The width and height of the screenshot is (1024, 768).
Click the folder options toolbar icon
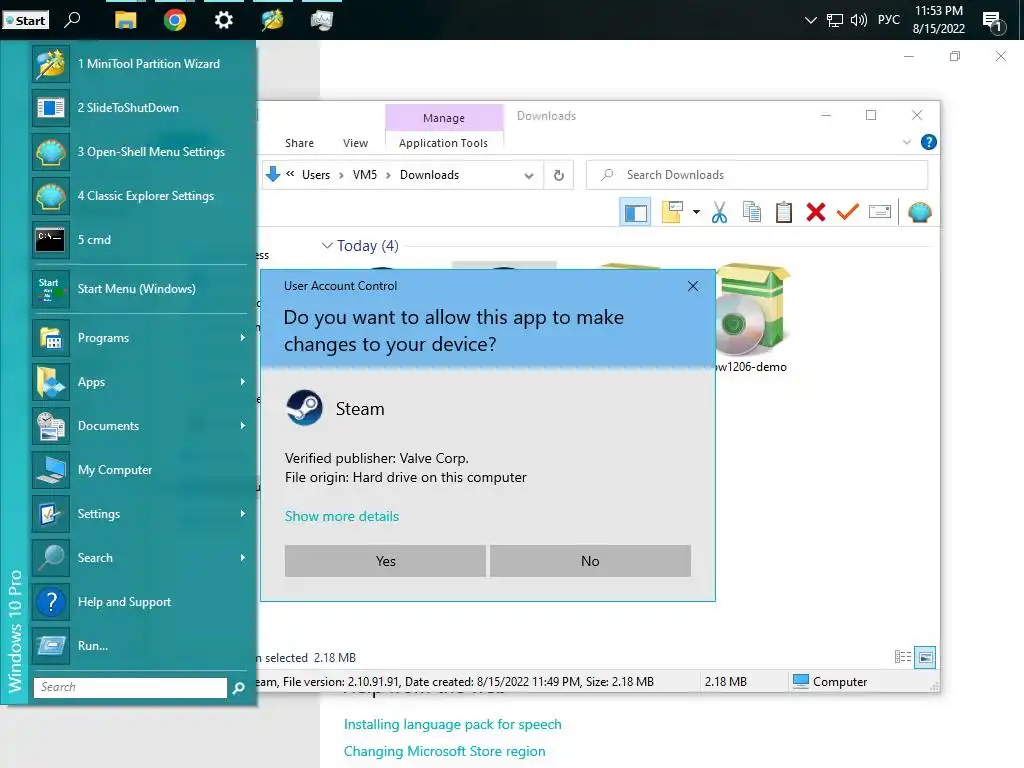click(x=672, y=212)
